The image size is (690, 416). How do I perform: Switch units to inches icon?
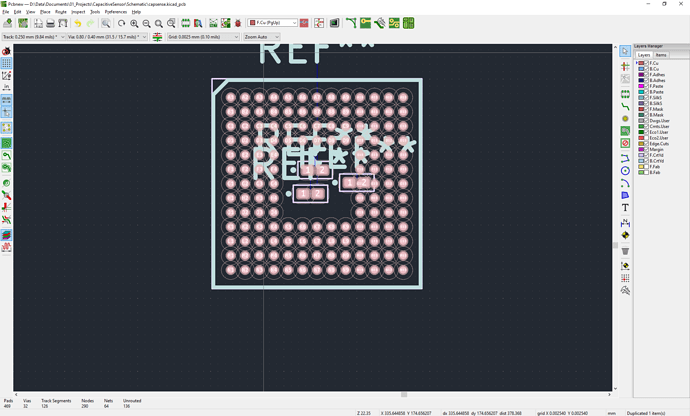[6, 88]
